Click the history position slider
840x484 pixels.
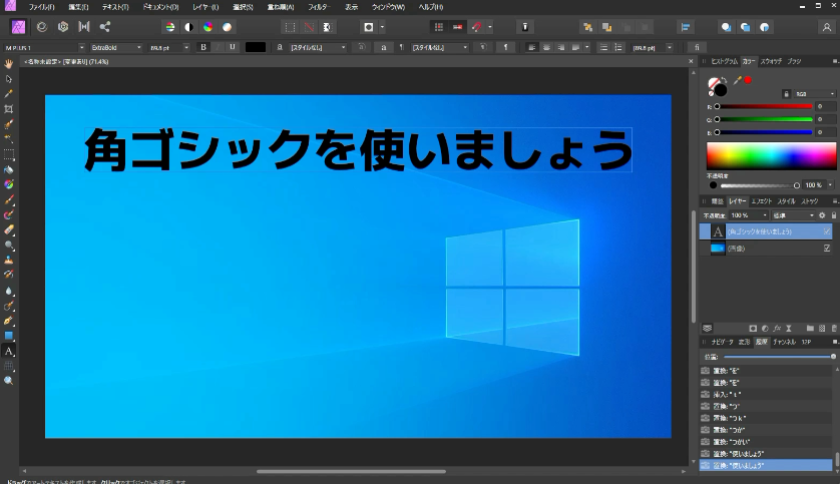pos(779,356)
